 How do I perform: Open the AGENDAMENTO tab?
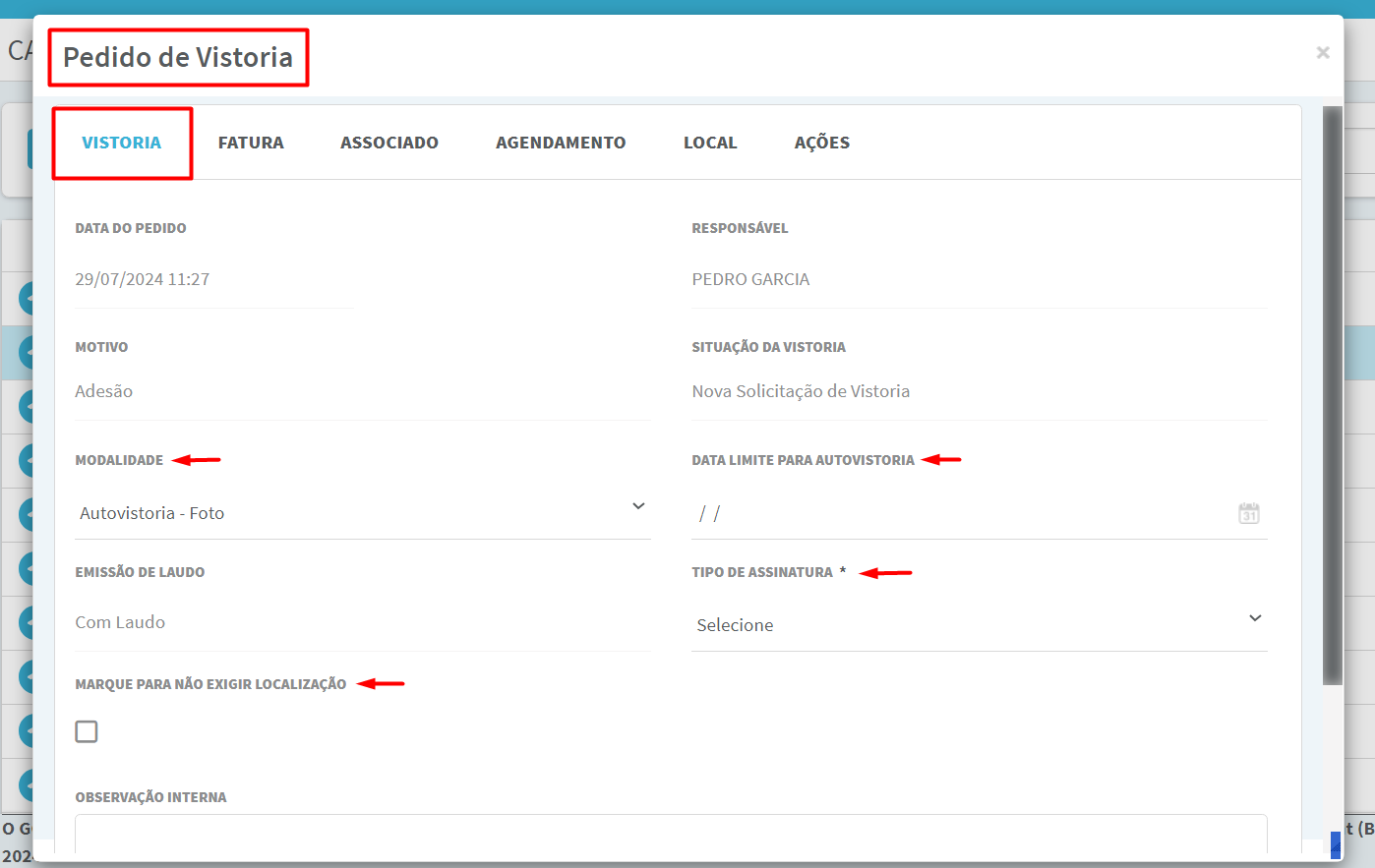click(x=561, y=143)
